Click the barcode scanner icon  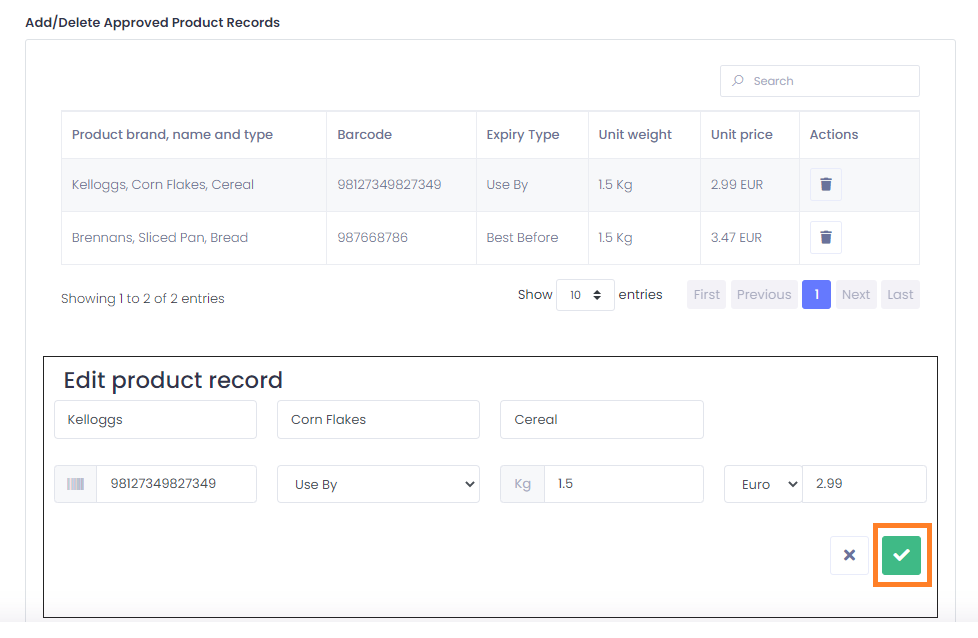(75, 484)
